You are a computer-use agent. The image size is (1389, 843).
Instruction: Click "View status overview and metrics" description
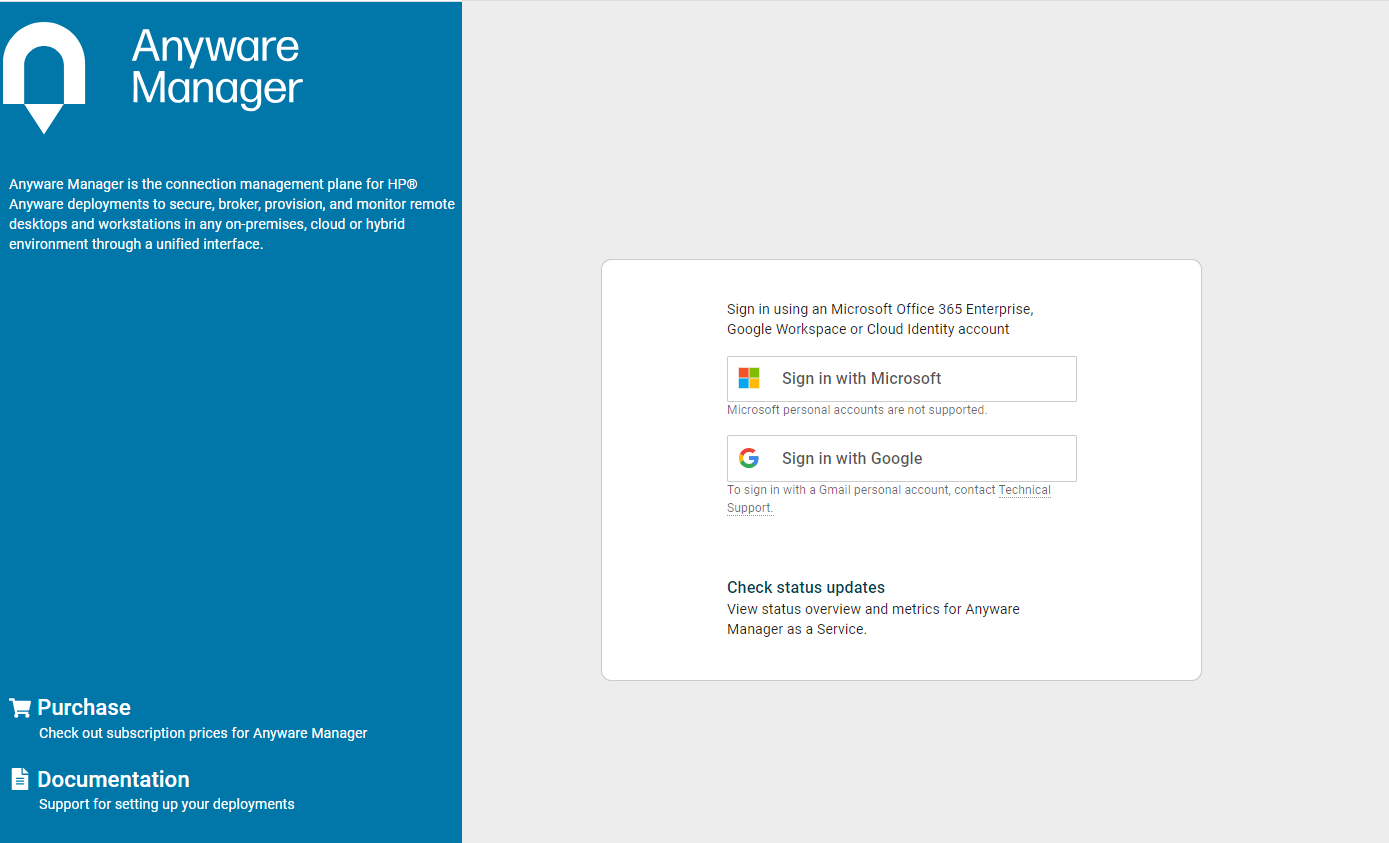click(873, 619)
